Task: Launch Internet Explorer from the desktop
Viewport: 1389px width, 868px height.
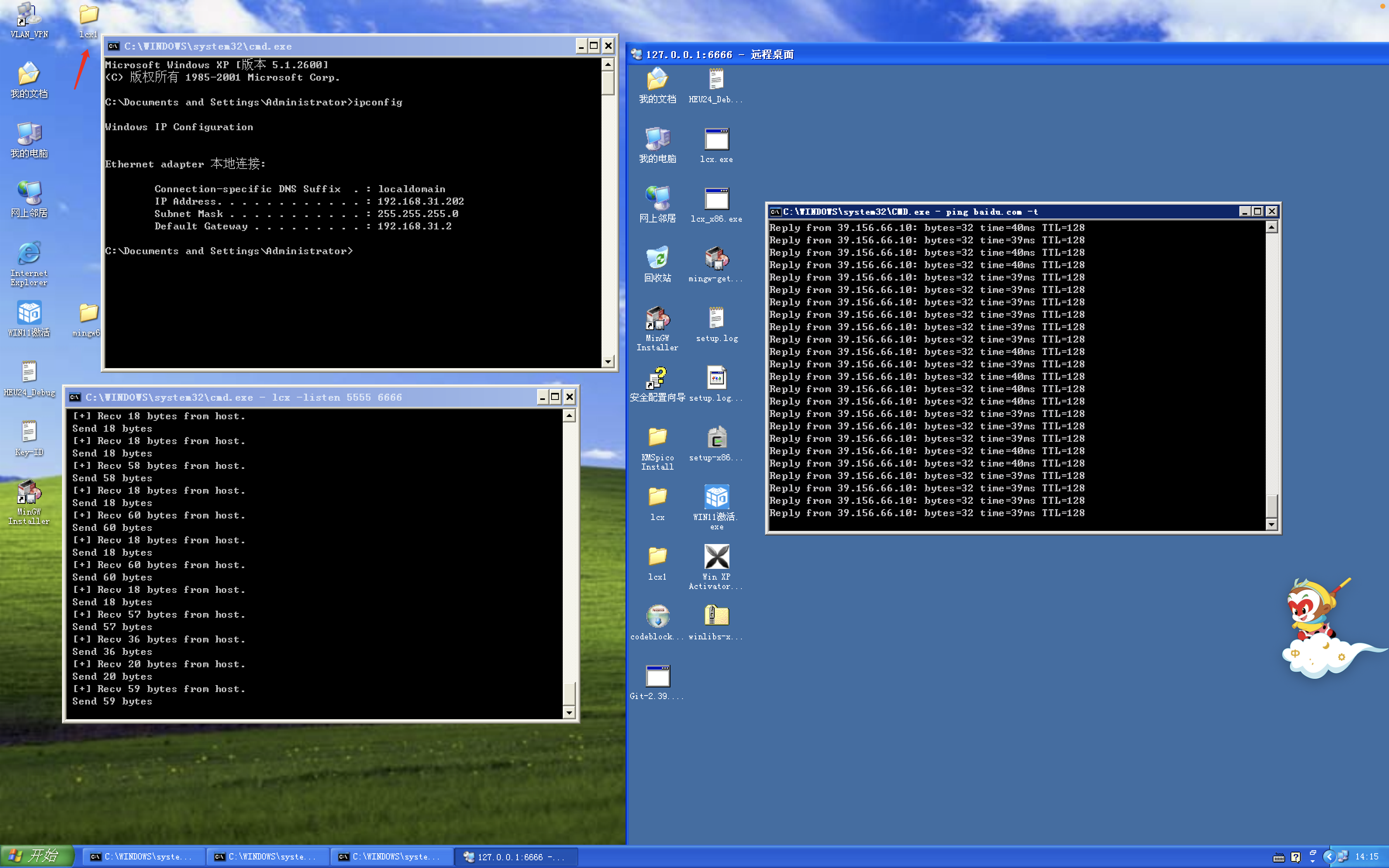Action: pos(29,264)
